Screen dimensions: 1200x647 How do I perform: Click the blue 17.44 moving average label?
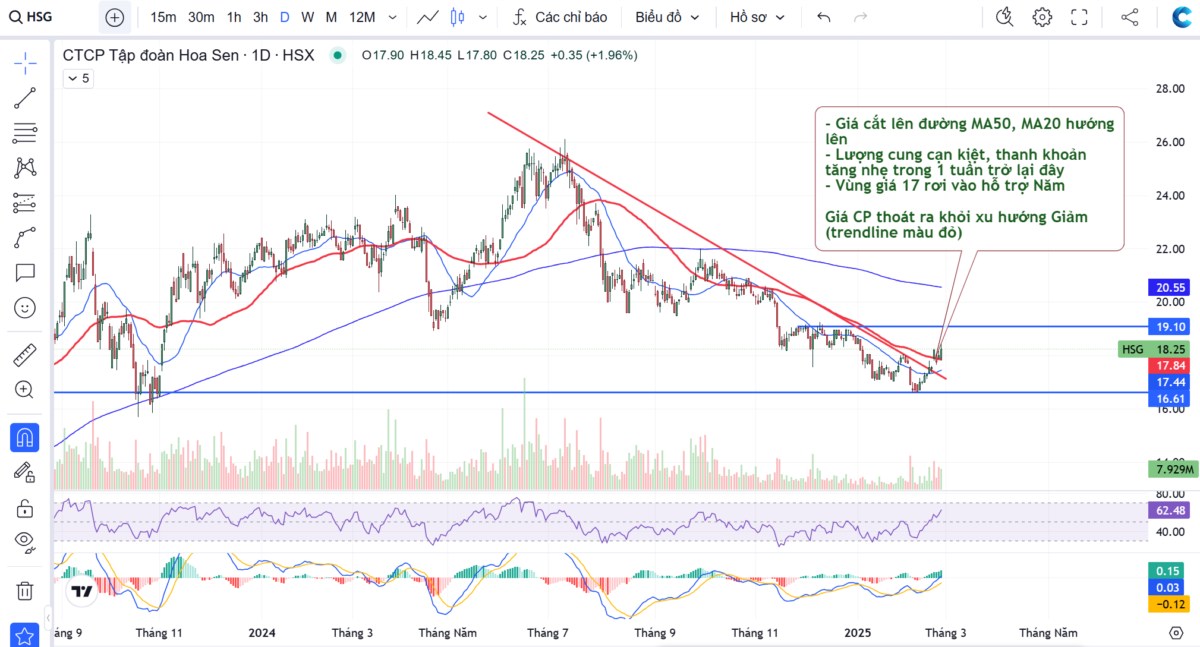click(x=1168, y=383)
